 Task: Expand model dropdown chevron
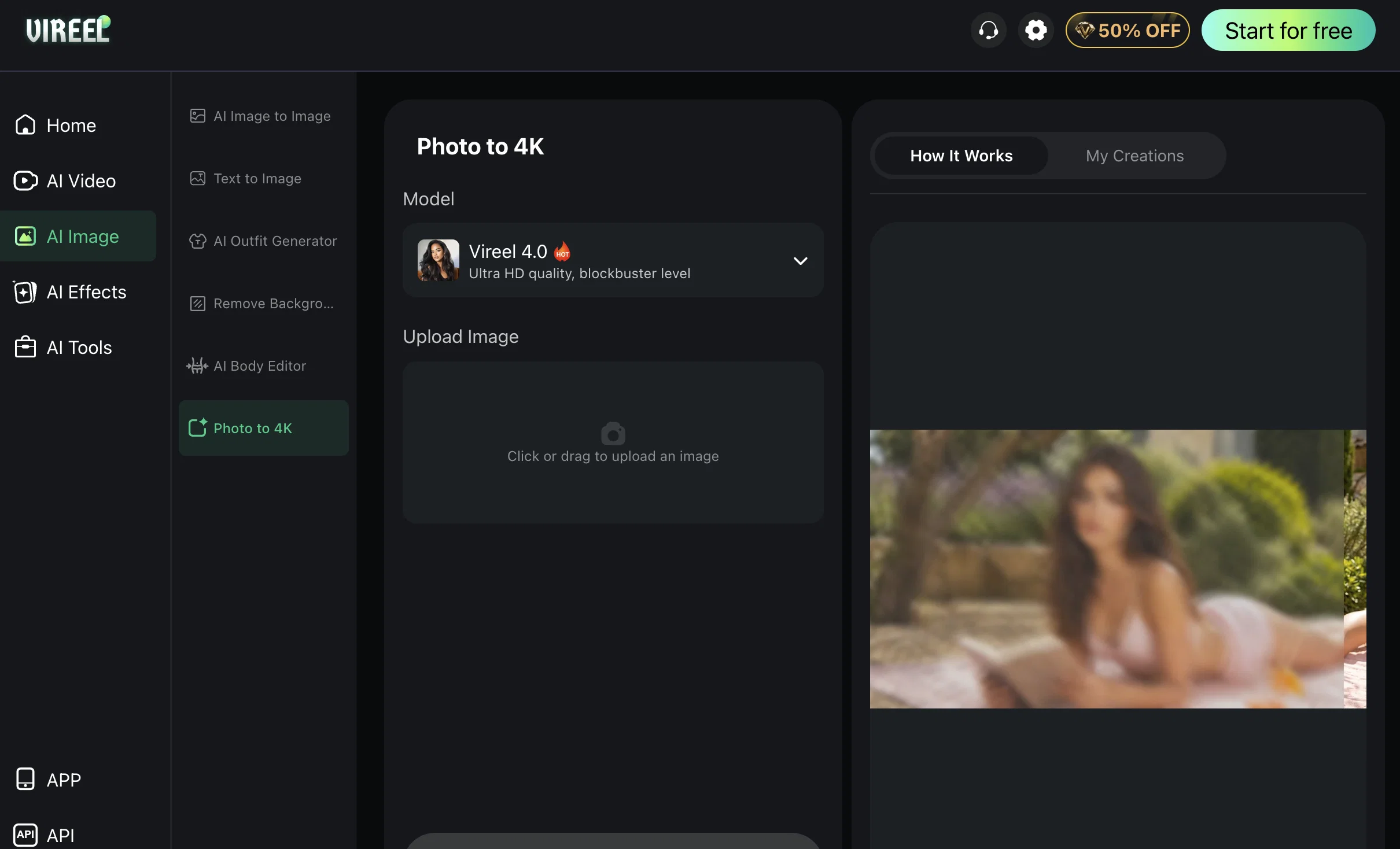tap(800, 261)
